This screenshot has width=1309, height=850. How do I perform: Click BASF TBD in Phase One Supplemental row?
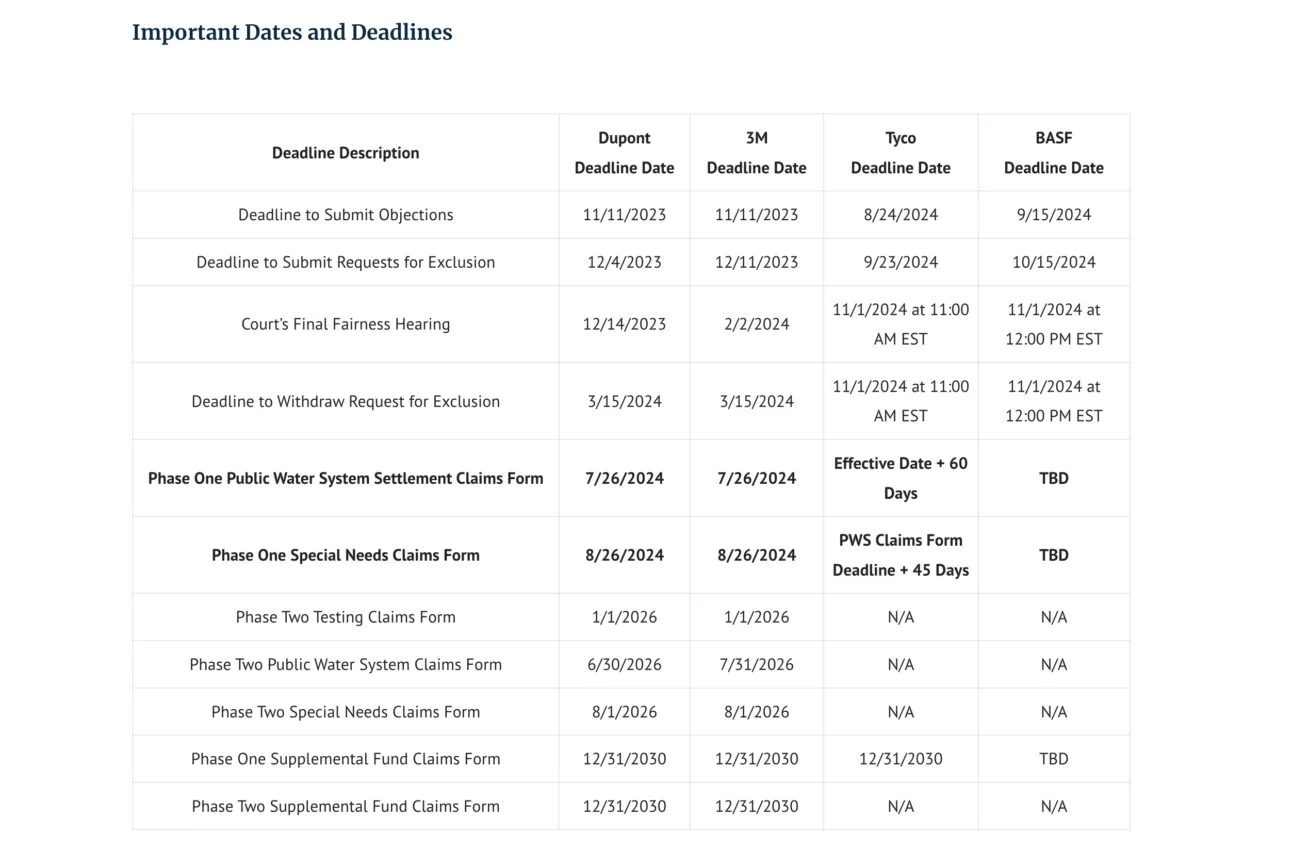pyautogui.click(x=1054, y=759)
